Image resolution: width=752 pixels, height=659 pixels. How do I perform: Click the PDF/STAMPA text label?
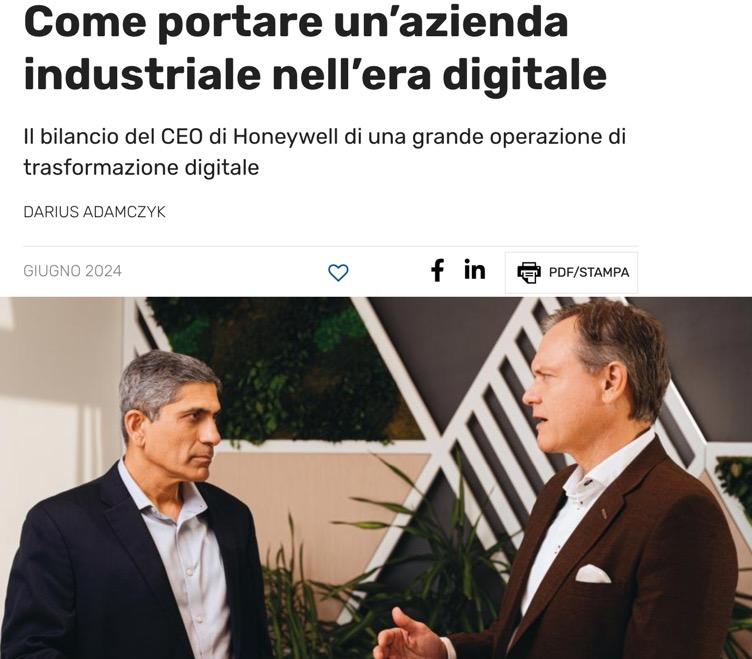click(x=589, y=272)
